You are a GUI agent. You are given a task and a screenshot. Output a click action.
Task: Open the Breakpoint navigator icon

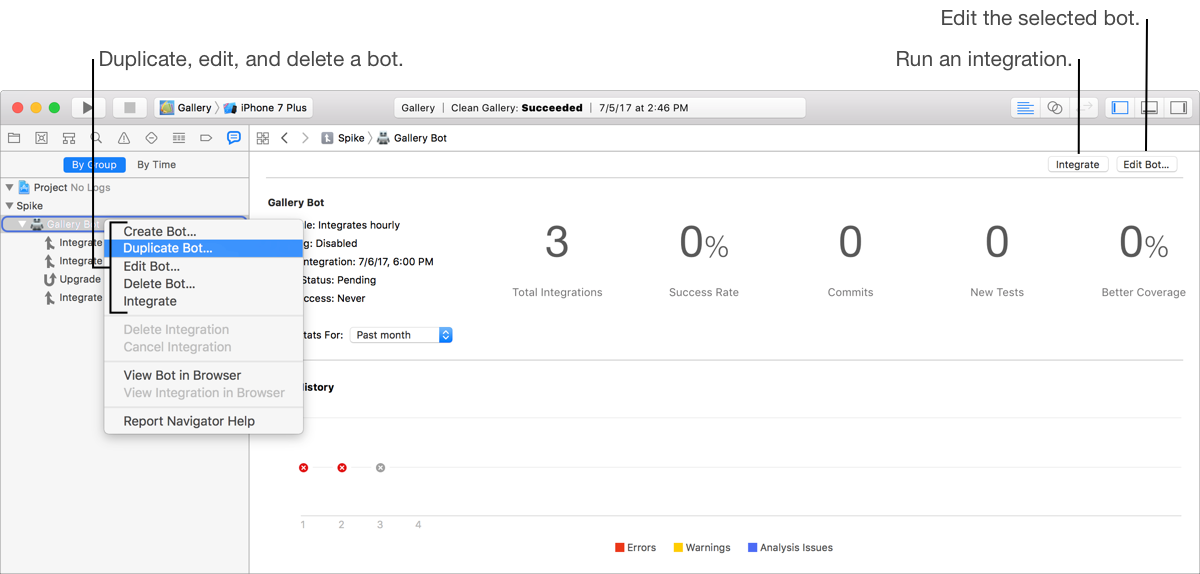point(206,138)
